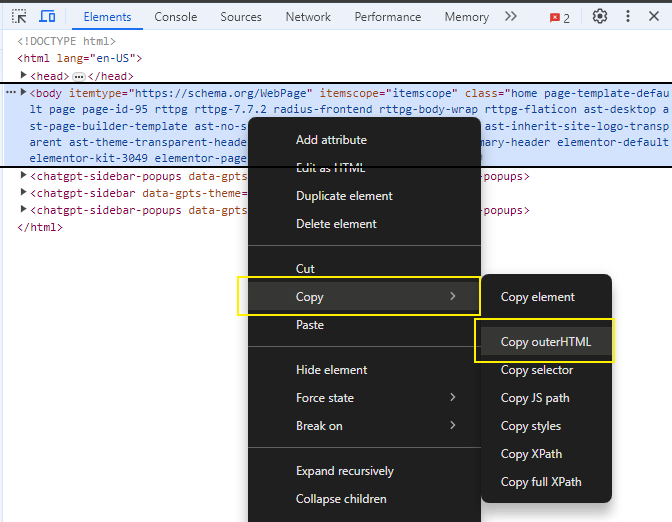Viewport: 672px width, 522px height.
Task: Choose Copy JS path
Action: coord(546,398)
